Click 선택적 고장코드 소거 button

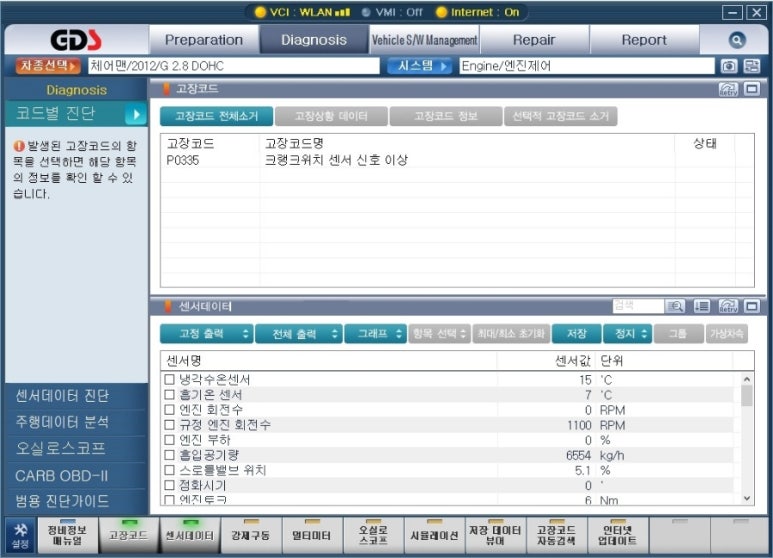pos(561,116)
